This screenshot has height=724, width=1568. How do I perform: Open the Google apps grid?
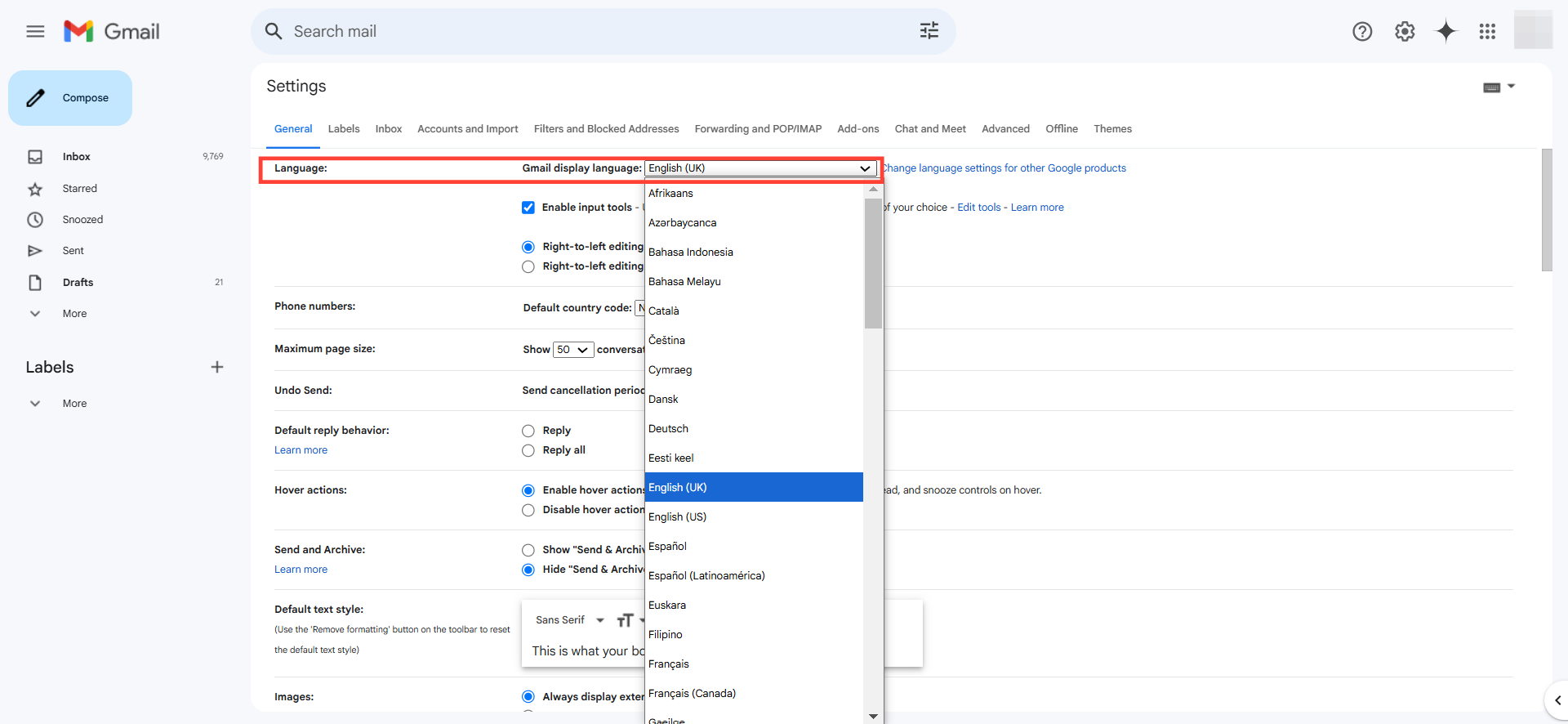[x=1487, y=32]
